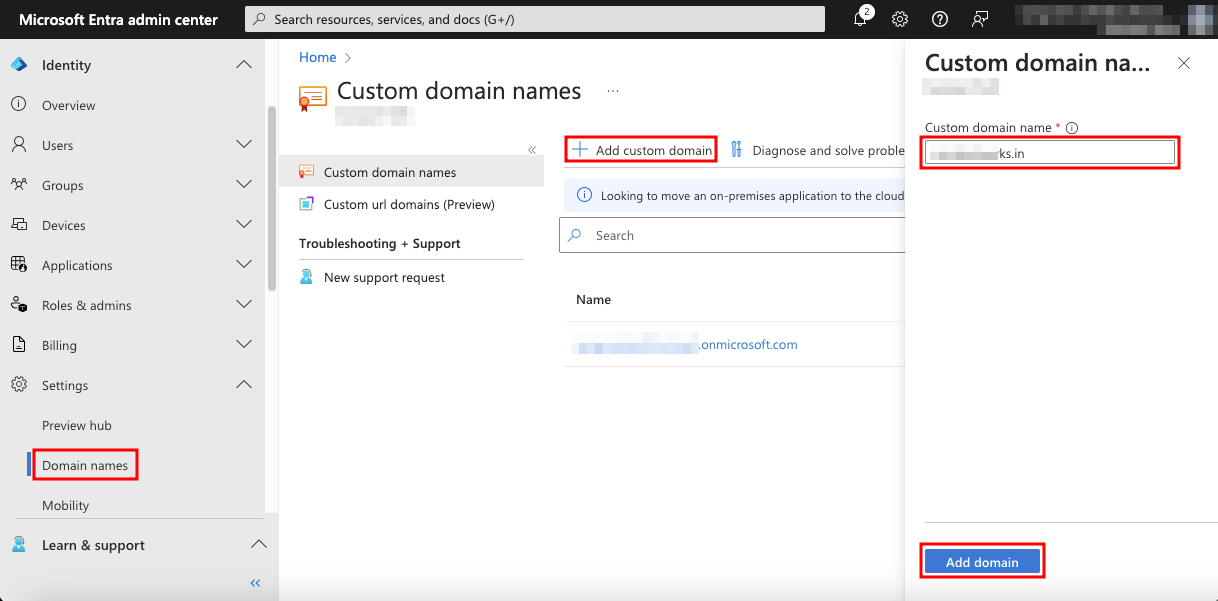Expand the Users section chevron
The height and width of the screenshot is (601, 1218).
coord(244,145)
